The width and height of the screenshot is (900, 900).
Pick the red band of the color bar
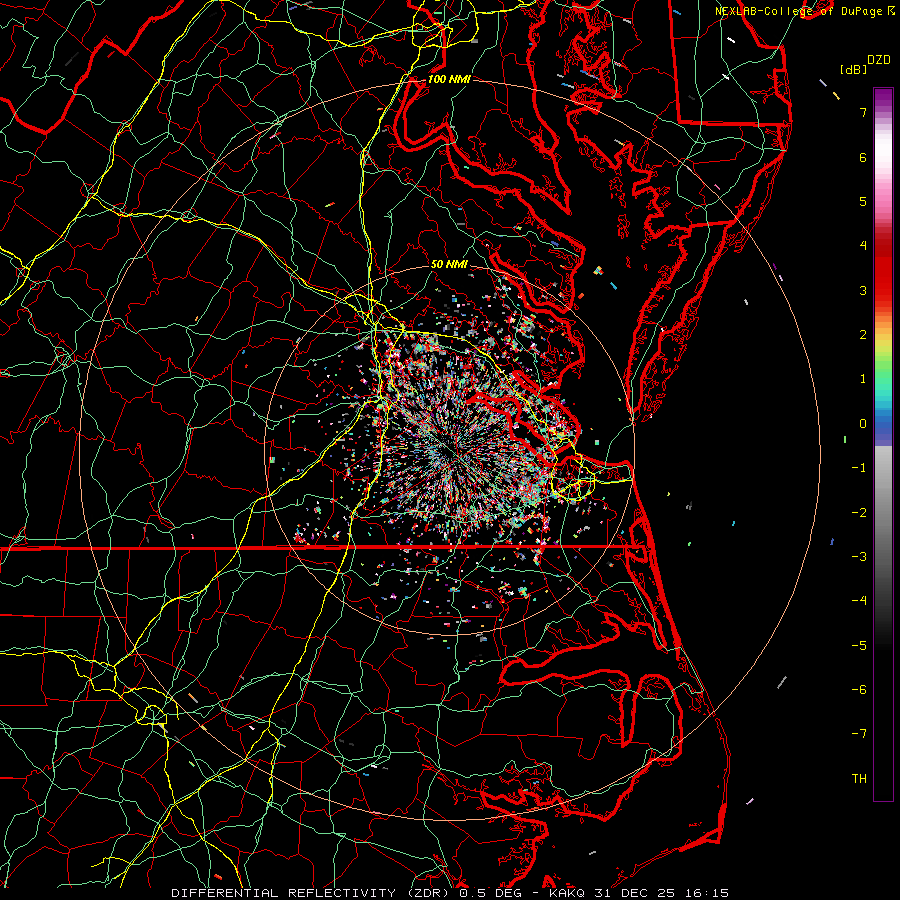point(883,276)
